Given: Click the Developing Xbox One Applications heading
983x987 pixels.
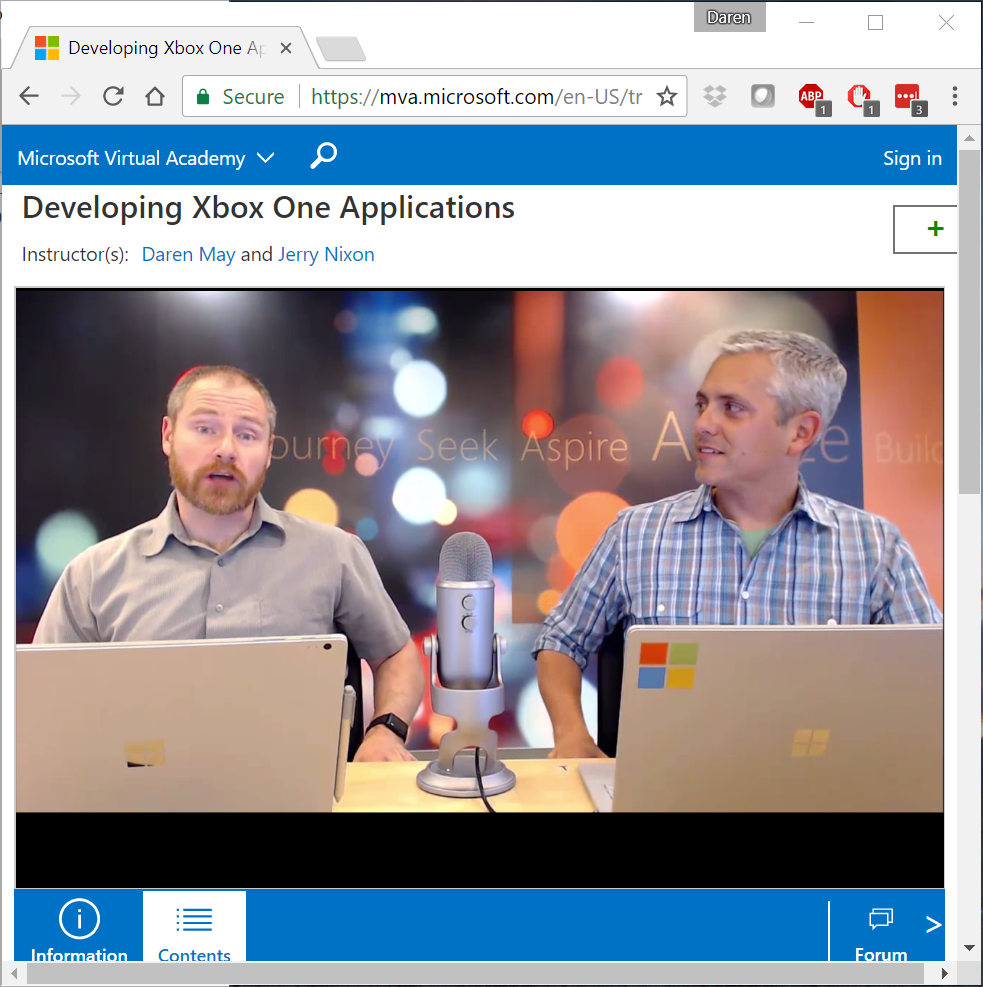Looking at the screenshot, I should (269, 208).
